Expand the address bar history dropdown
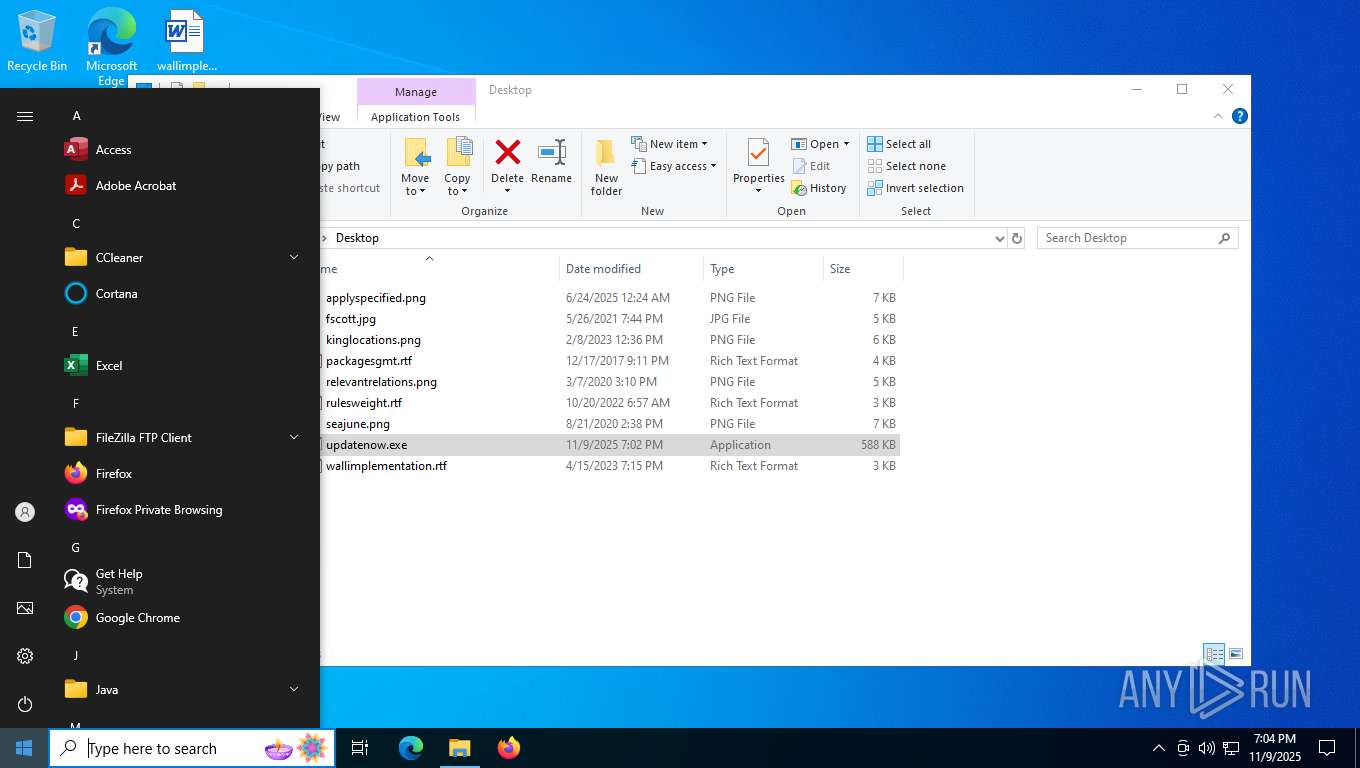1360x768 pixels. coord(999,238)
